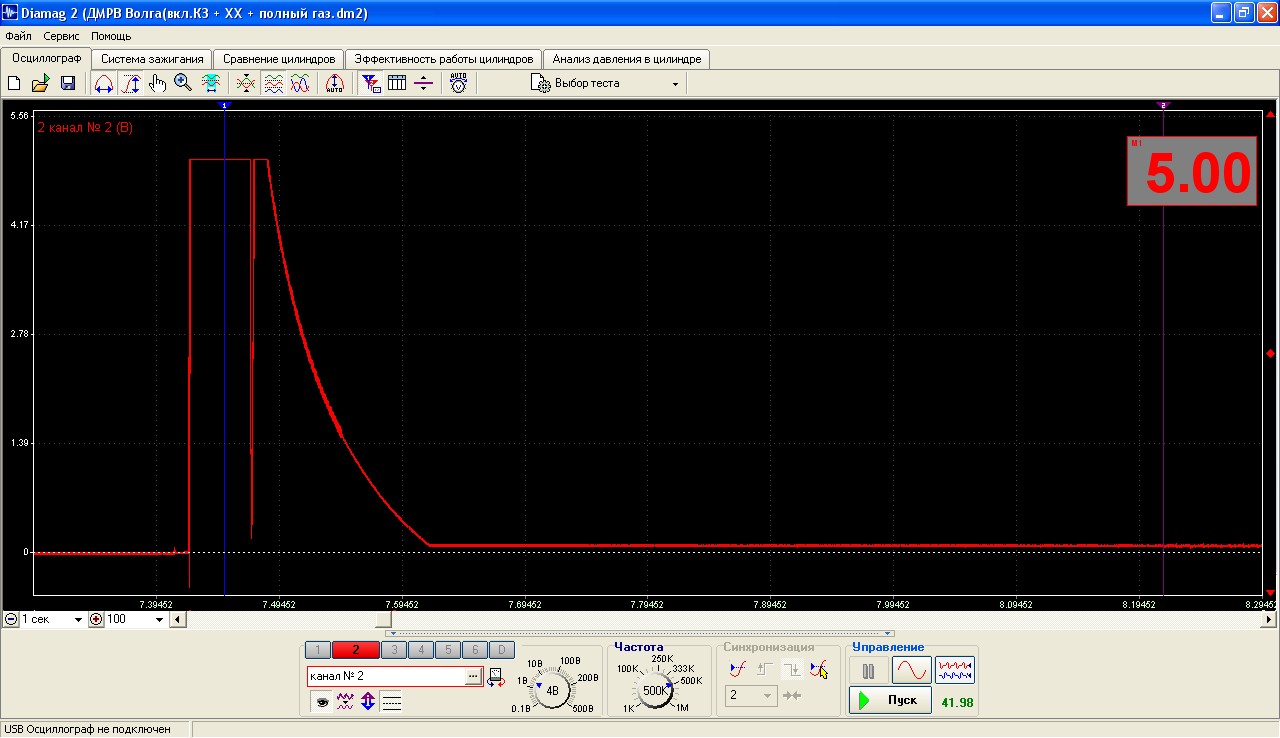The width and height of the screenshot is (1280, 738).
Task: Toggle channel 4 button
Action: click(421, 650)
